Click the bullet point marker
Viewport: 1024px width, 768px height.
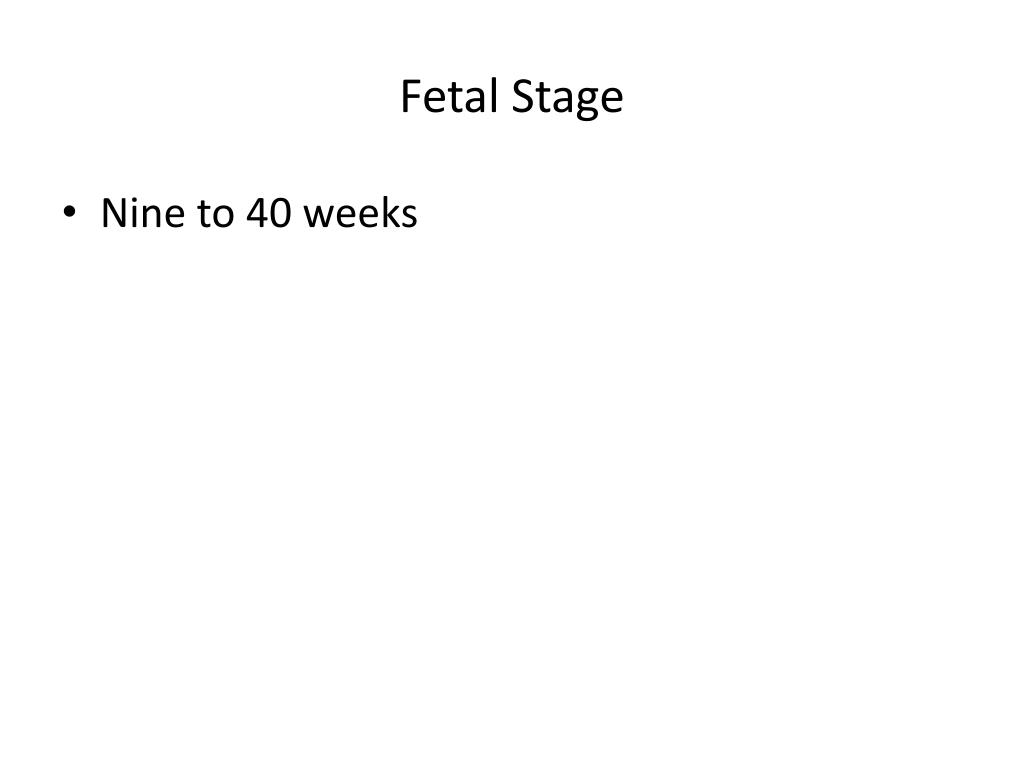69,212
